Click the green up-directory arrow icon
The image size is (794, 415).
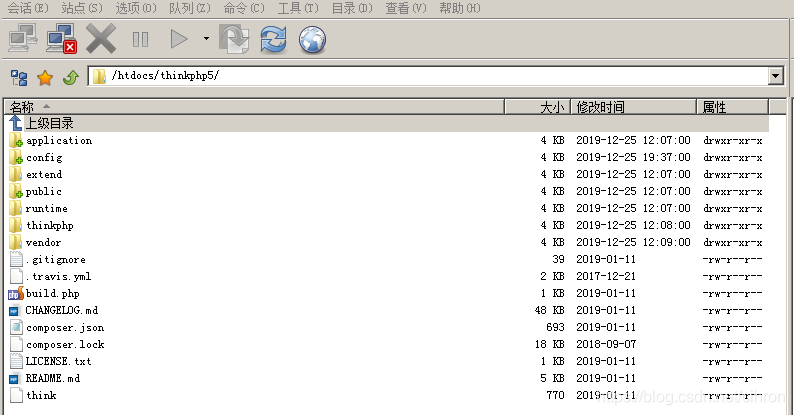click(71, 78)
